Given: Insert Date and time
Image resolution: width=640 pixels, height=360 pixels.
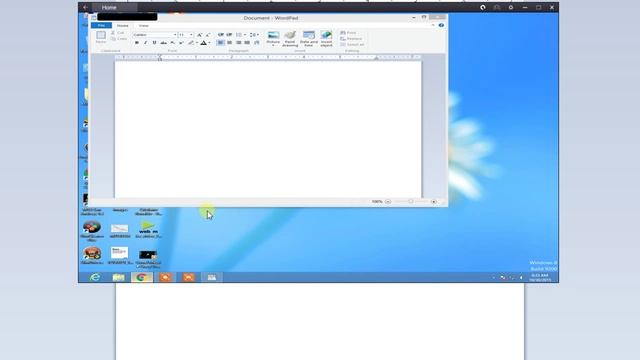Looking at the screenshot, I should pos(309,38).
